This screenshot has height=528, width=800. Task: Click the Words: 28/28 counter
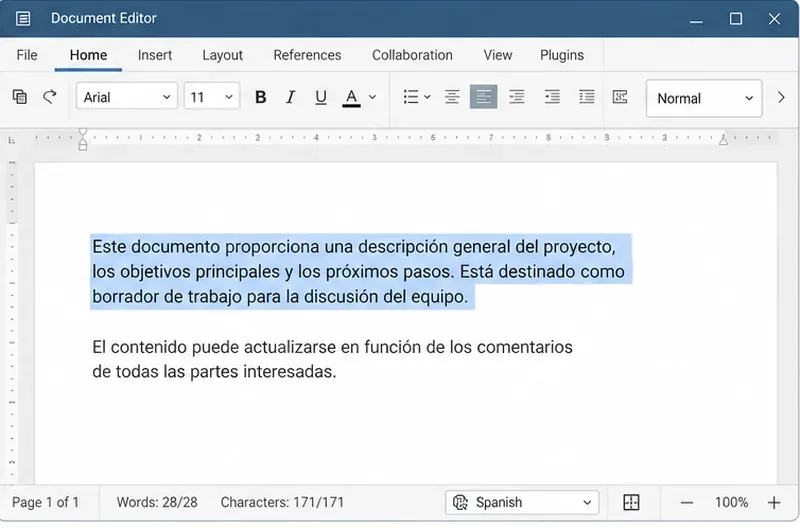coord(157,502)
